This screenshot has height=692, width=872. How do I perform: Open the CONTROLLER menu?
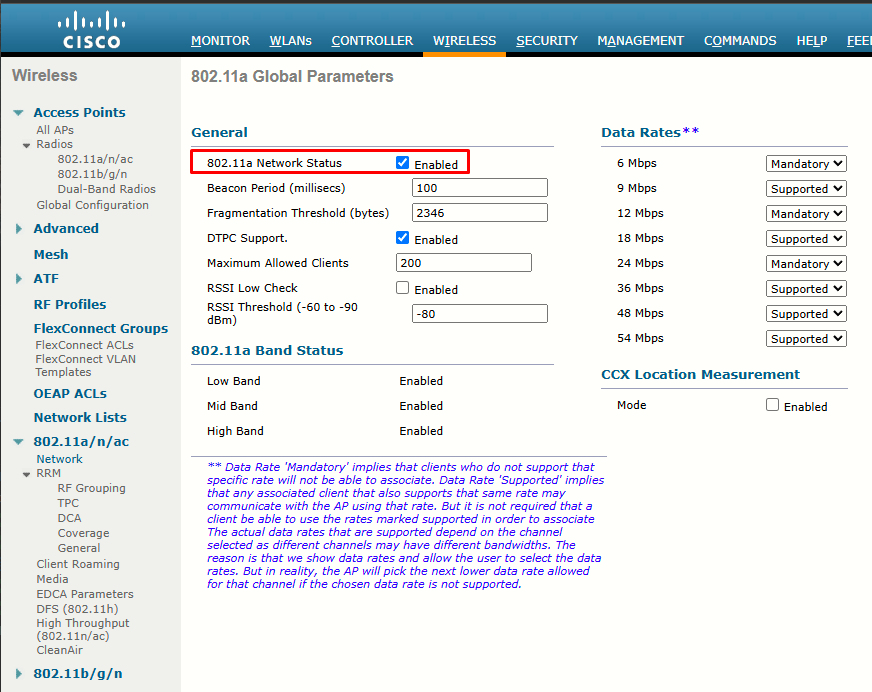tap(372, 41)
